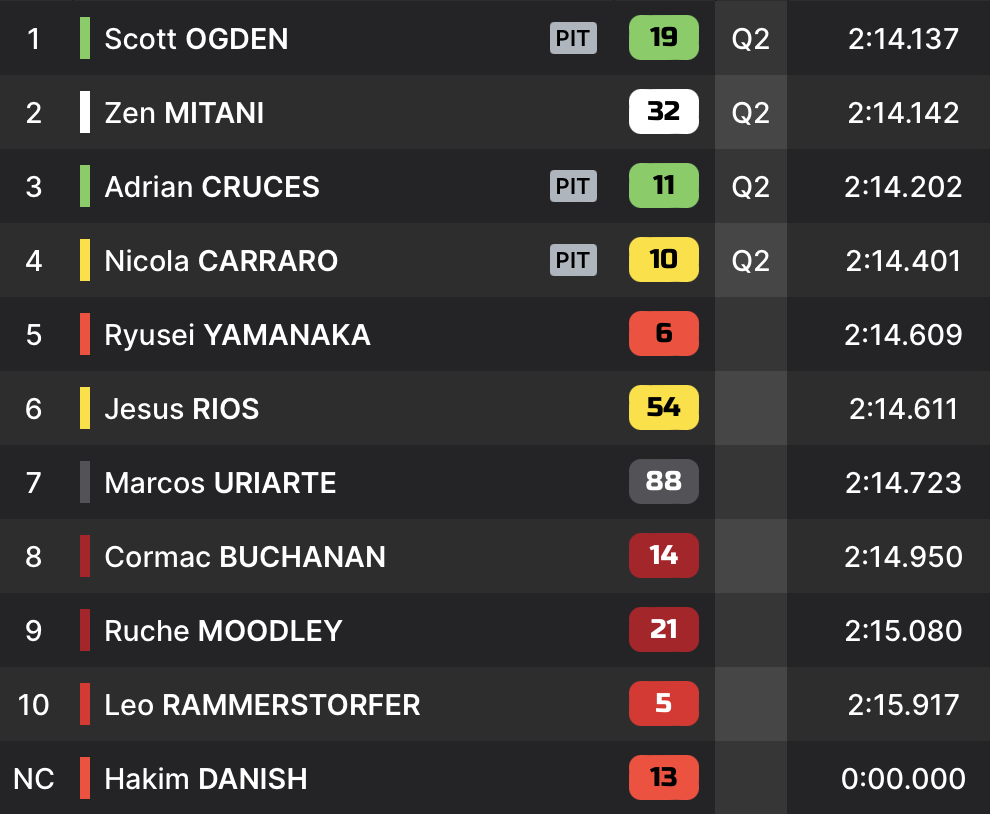Click the white number 32 badge

[663, 112]
